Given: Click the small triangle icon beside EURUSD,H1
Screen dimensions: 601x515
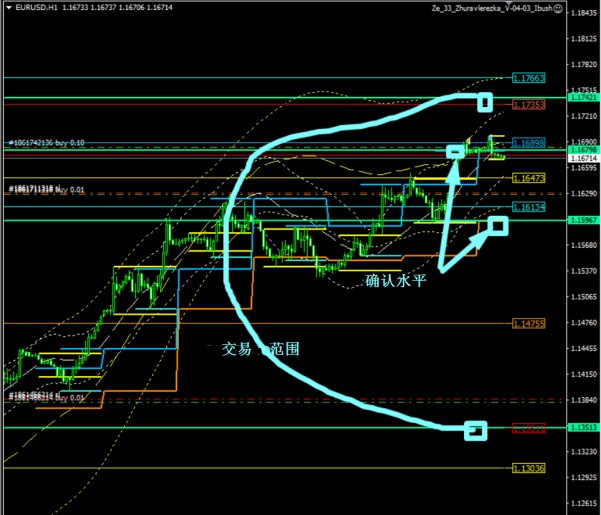Looking at the screenshot, I should coord(6,8).
